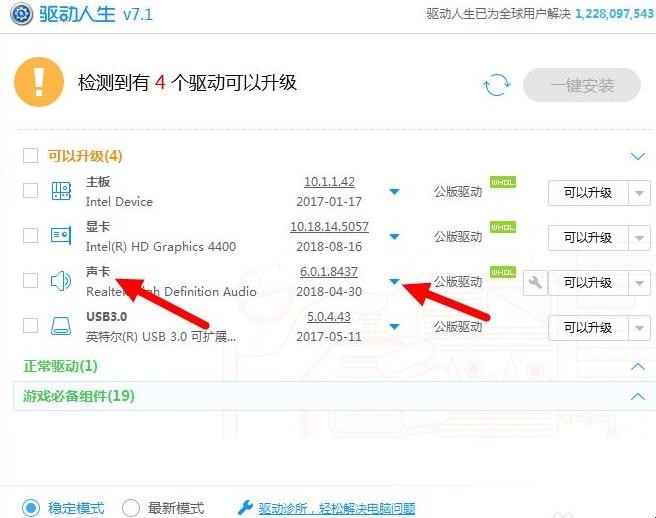The width and height of the screenshot is (656, 518).
Task: Open version dropdown for USB3.0 5.0.4.43
Action: click(x=394, y=326)
